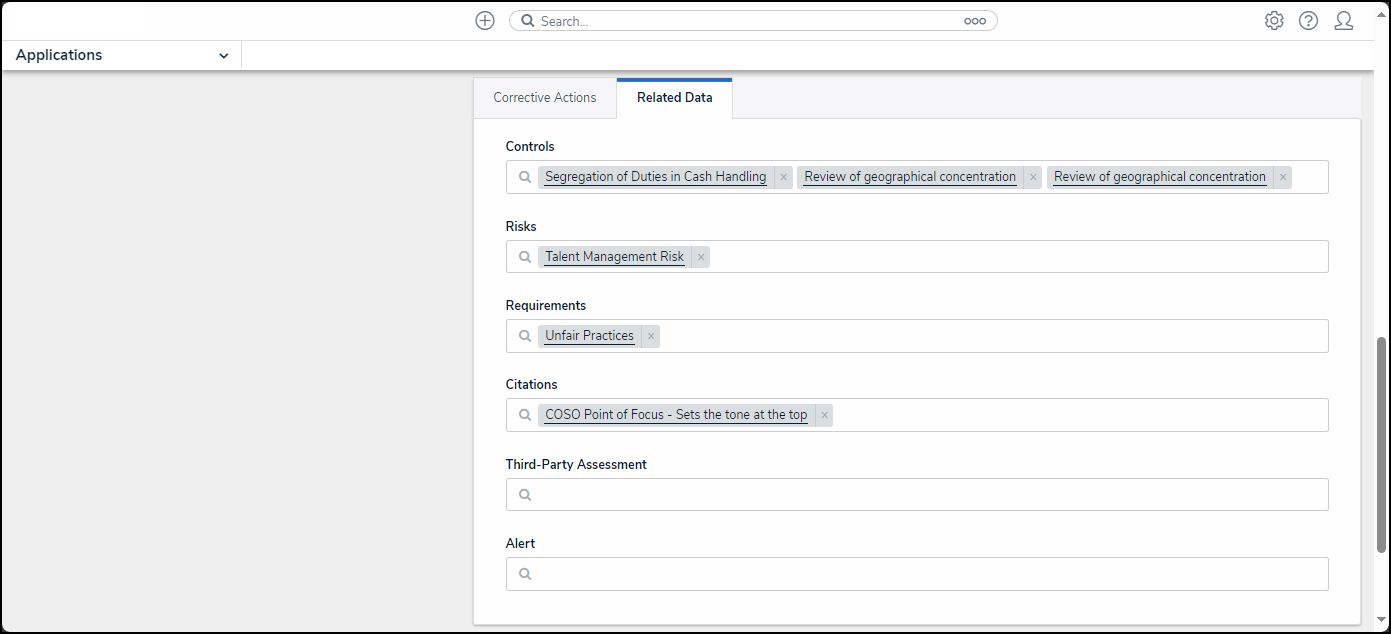
Task: Open the Talent Management Risk link
Action: (614, 257)
